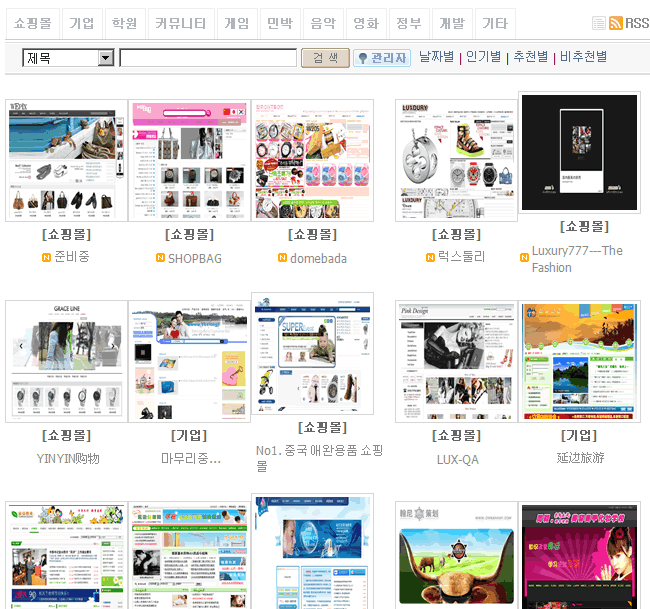The height and width of the screenshot is (609, 650).
Task: Select the 게임 category tab
Action: tap(237, 23)
